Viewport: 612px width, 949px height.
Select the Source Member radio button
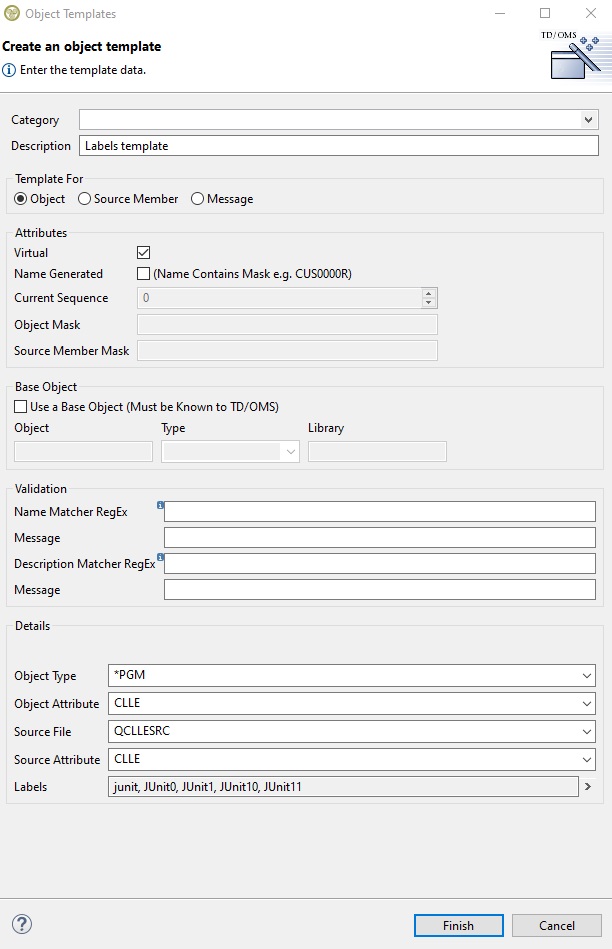[85, 199]
